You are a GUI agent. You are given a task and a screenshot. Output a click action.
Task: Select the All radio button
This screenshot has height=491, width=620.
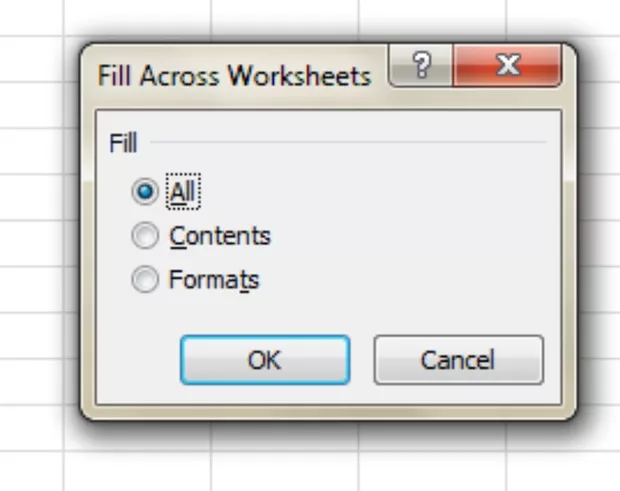coord(146,190)
